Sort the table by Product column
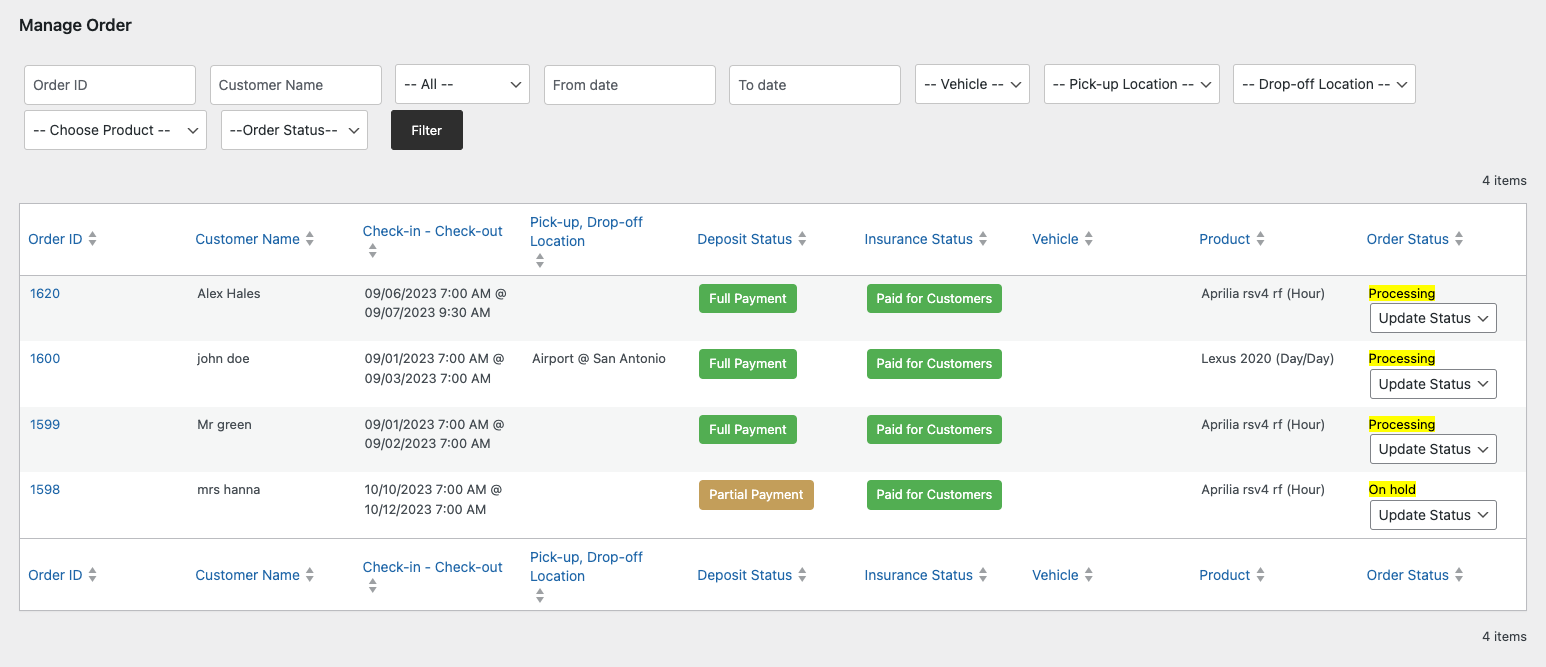This screenshot has height=667, width=1546. click(1224, 239)
